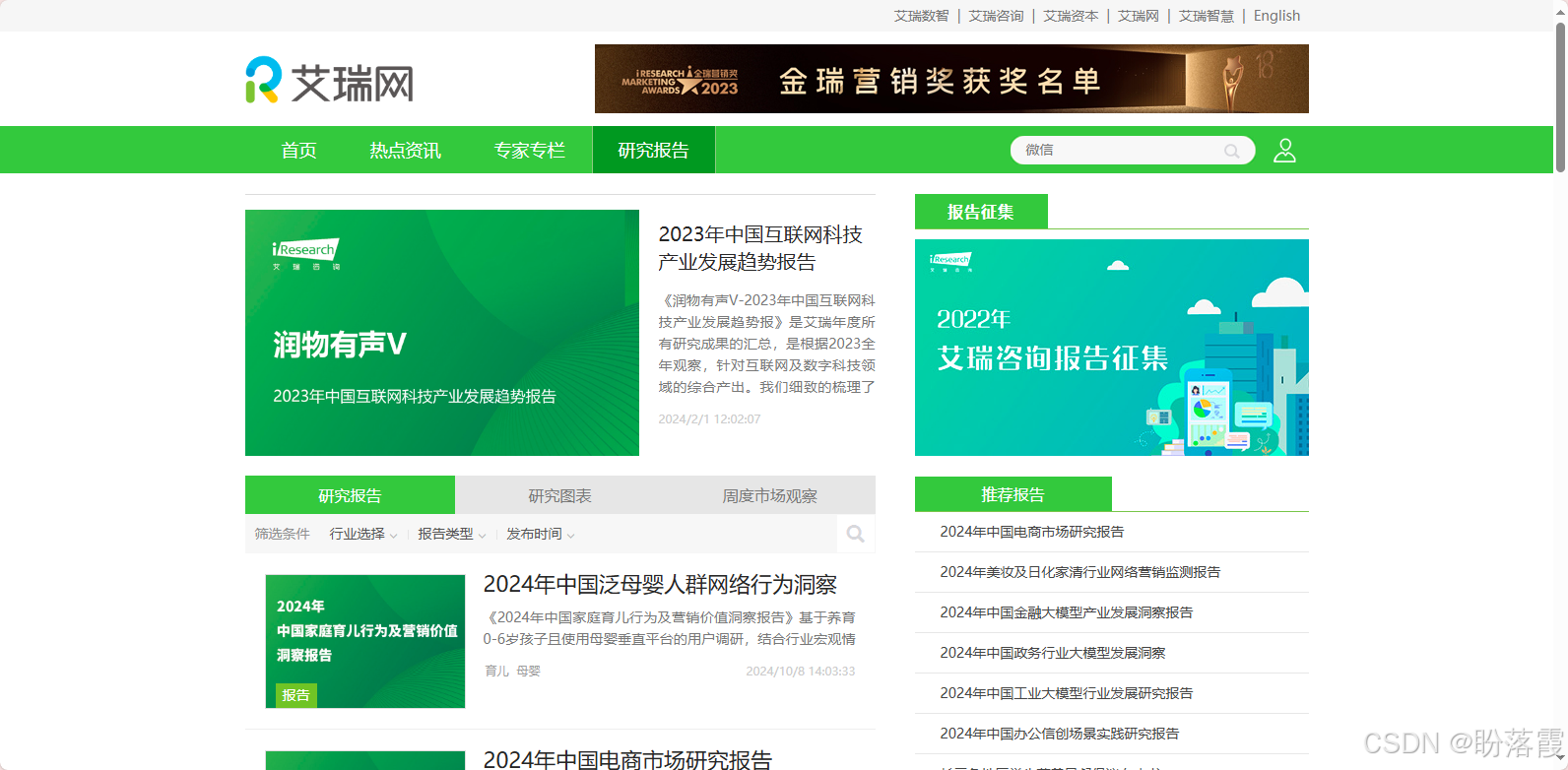Viewport: 1568px width, 770px height.
Task: Open 2024年中国办公信创场景实践研究报告
Action: (x=1060, y=734)
